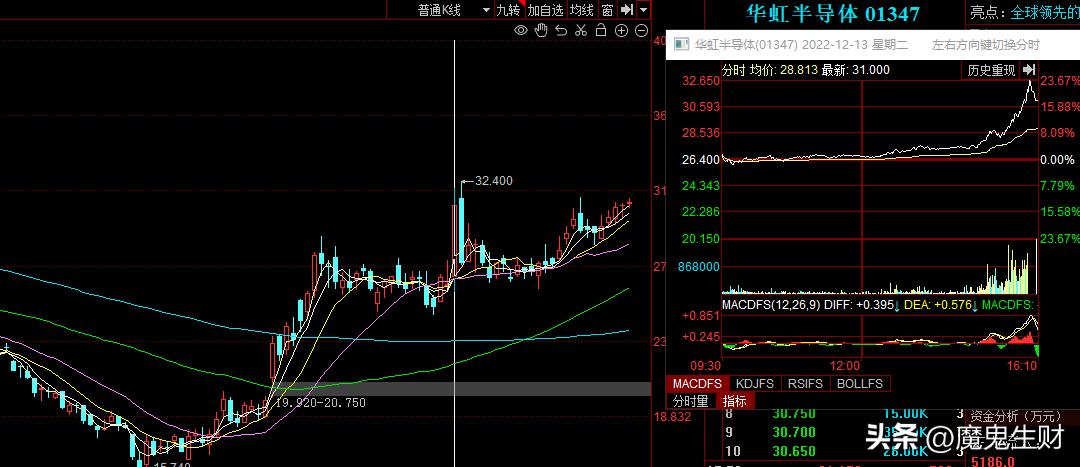This screenshot has height=467, width=1080.
Task: Select the 分时量 tab
Action: pyautogui.click(x=691, y=401)
